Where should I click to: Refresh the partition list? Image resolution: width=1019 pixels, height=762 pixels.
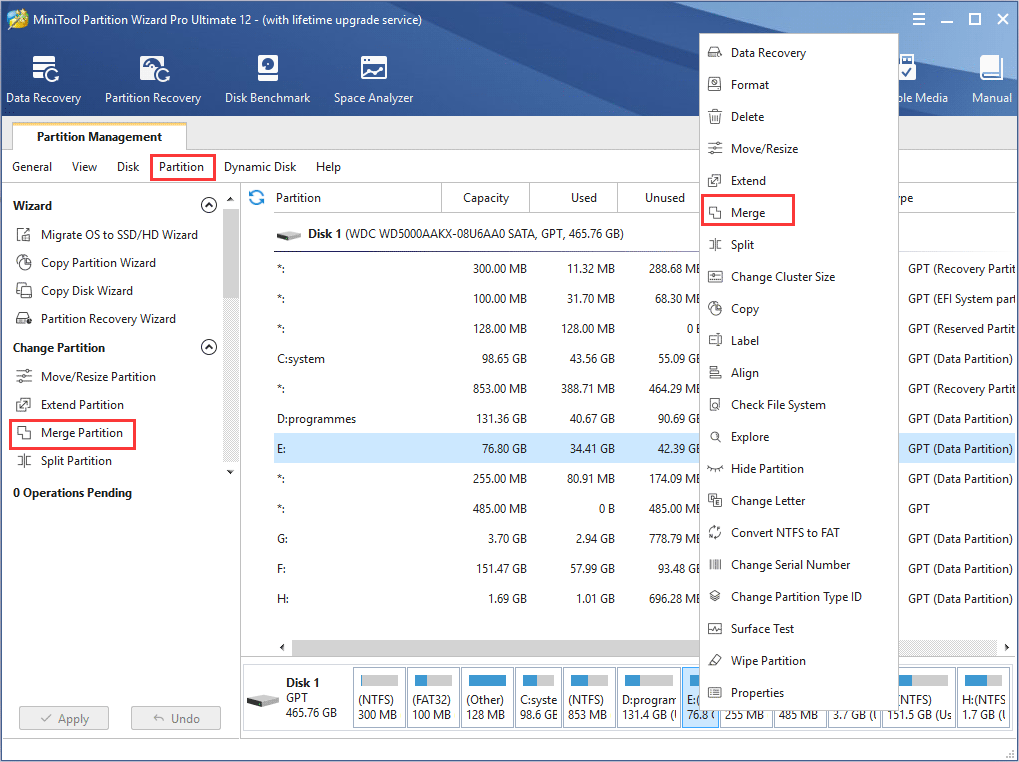point(257,198)
